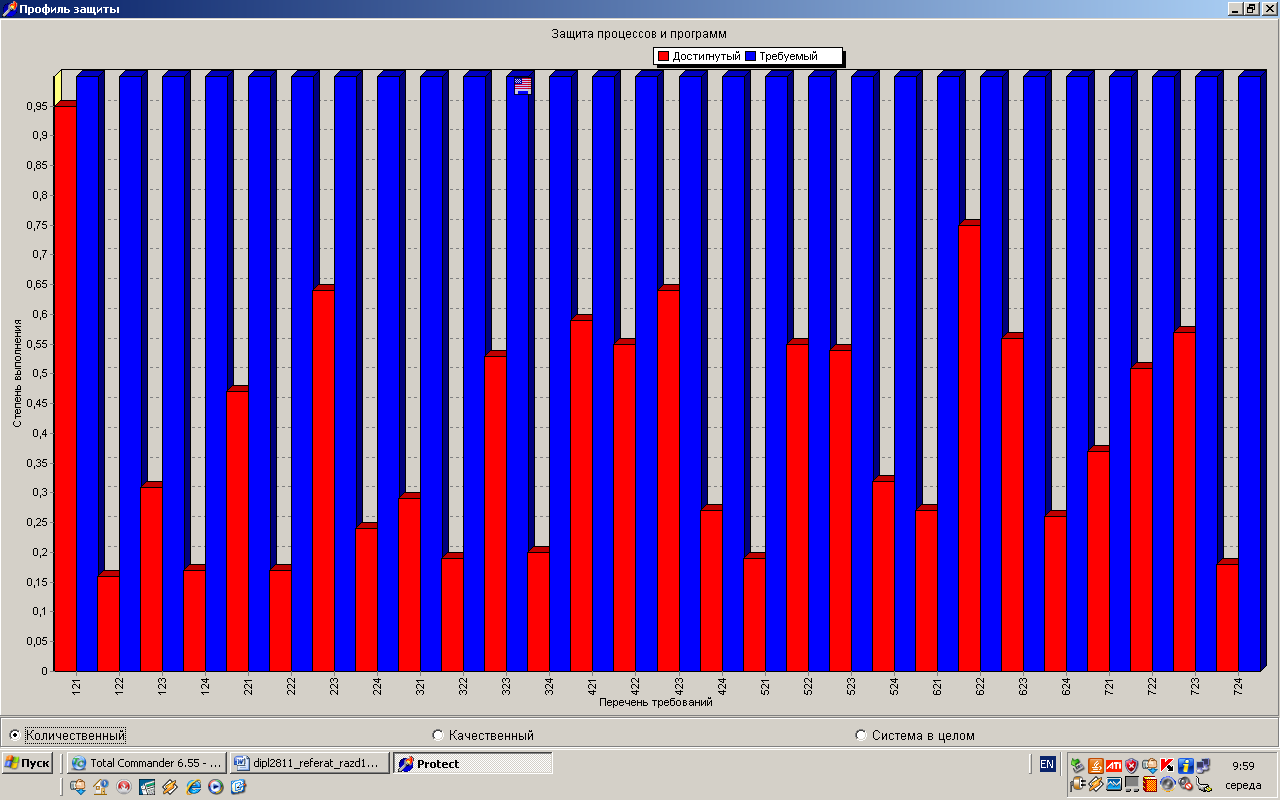Open the EN language indicator
Image resolution: width=1280 pixels, height=800 pixels.
point(1047,764)
